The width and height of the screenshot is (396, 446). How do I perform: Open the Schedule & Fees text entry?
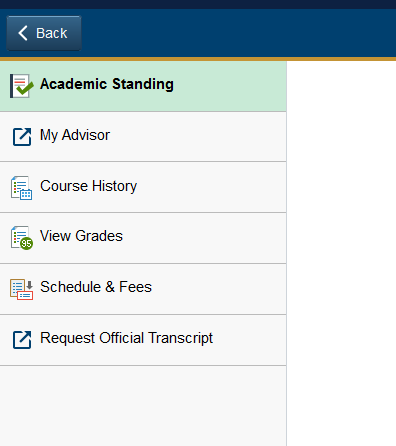pyautogui.click(x=96, y=287)
